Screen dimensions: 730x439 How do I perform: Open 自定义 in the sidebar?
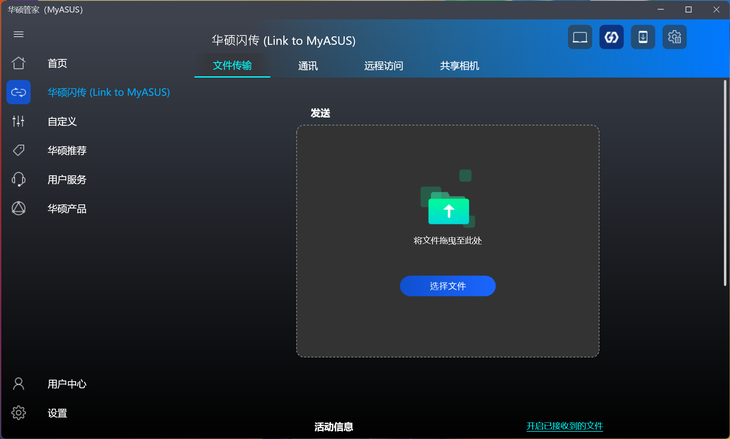click(x=62, y=122)
